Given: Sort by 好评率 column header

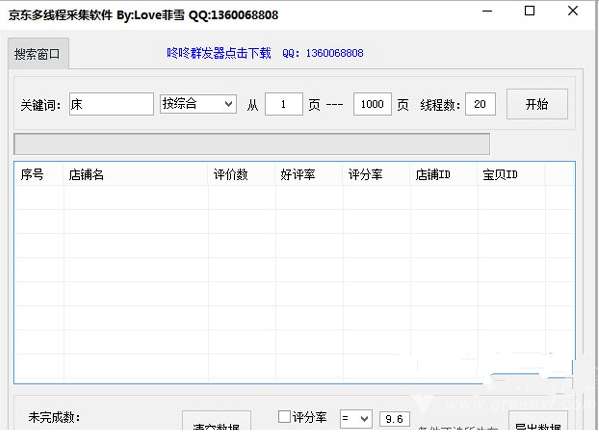Looking at the screenshot, I should pos(309,175).
